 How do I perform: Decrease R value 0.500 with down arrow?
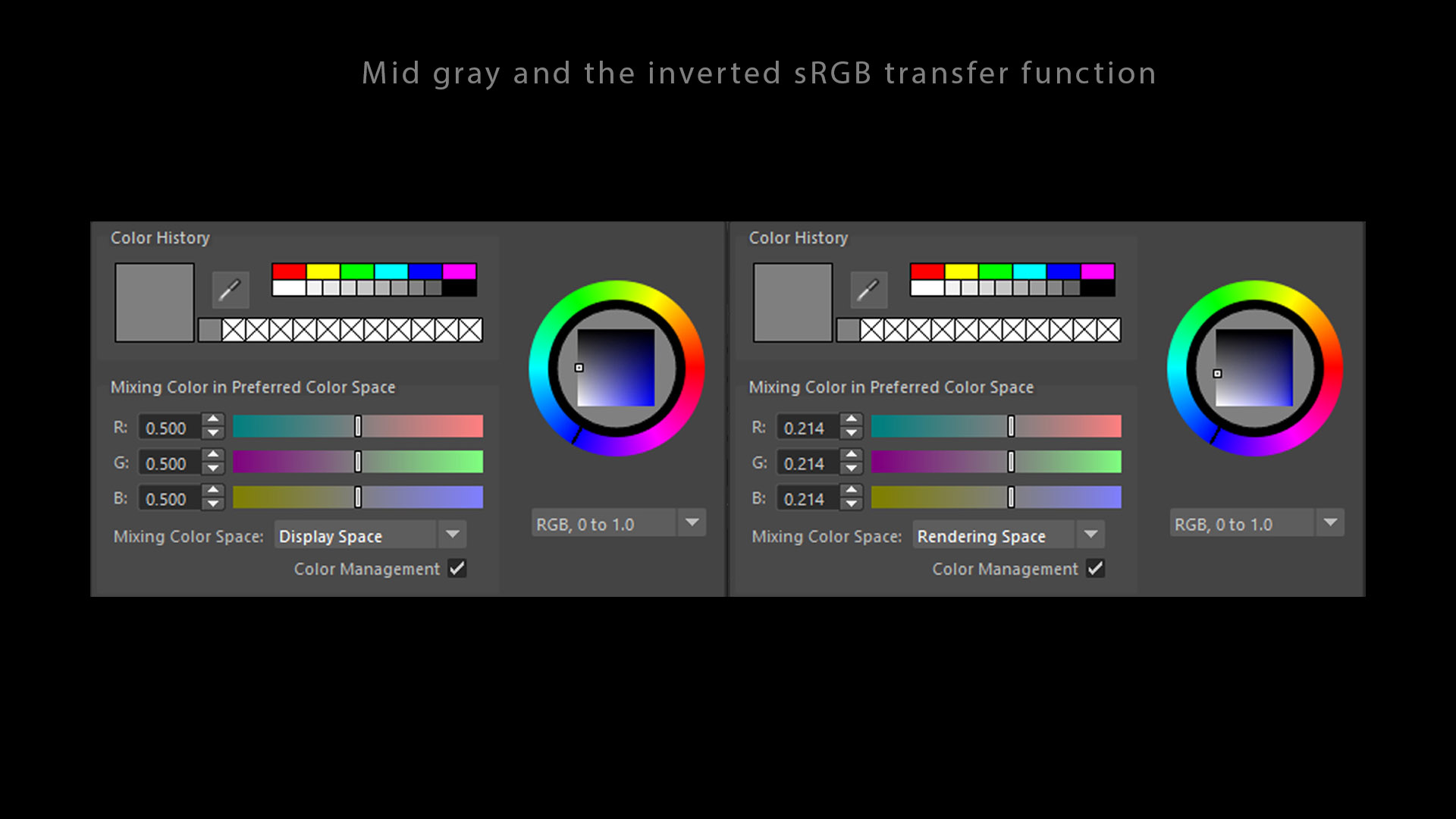point(214,434)
